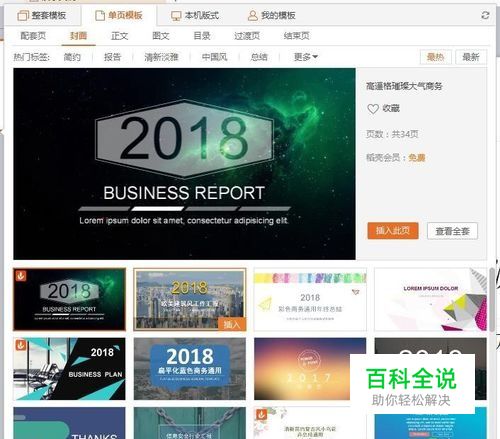This screenshot has width=500, height=439.
Task: Filter by the 简约 tag
Action: point(72,57)
